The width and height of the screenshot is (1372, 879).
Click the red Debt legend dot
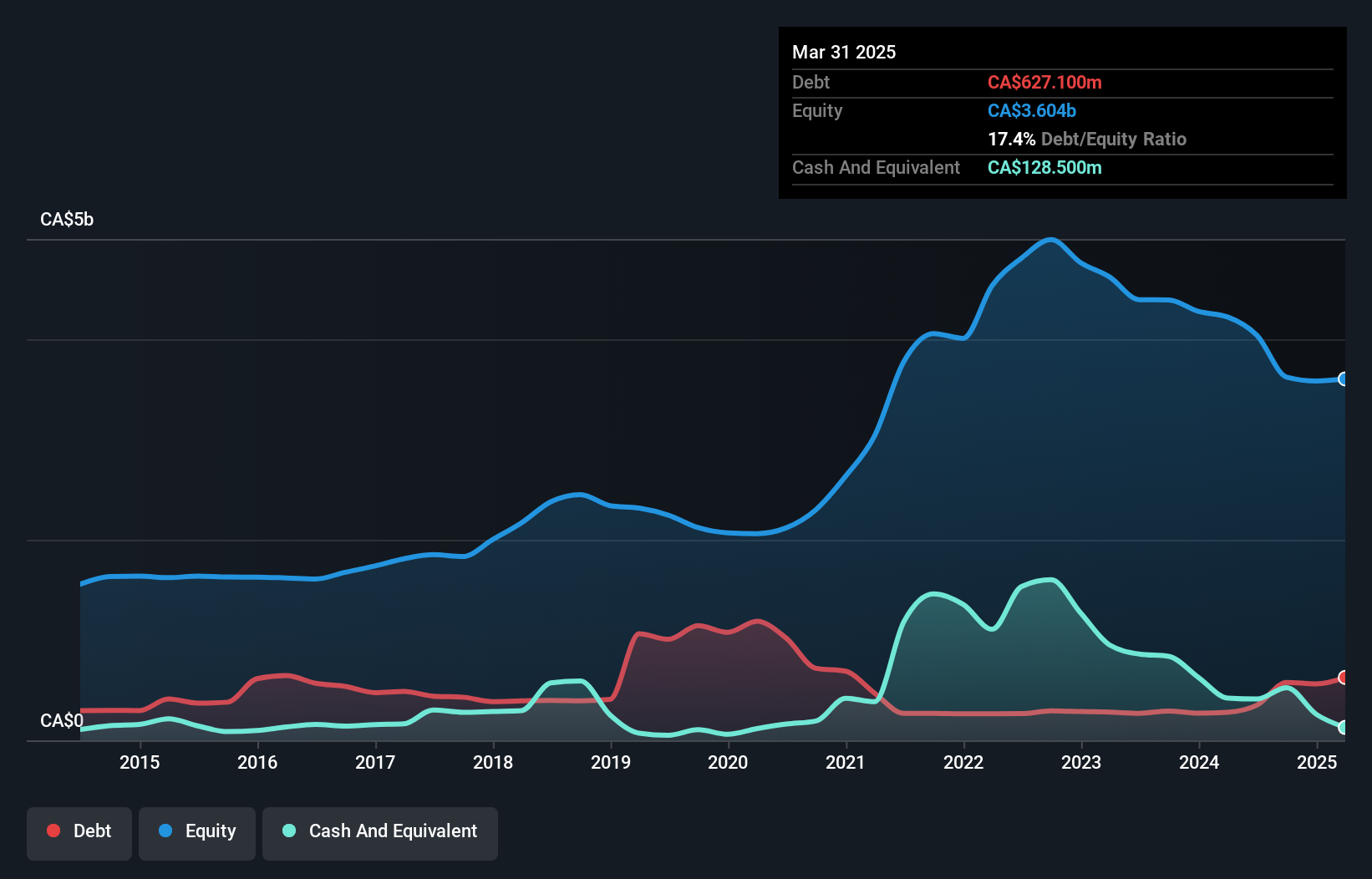point(53,831)
